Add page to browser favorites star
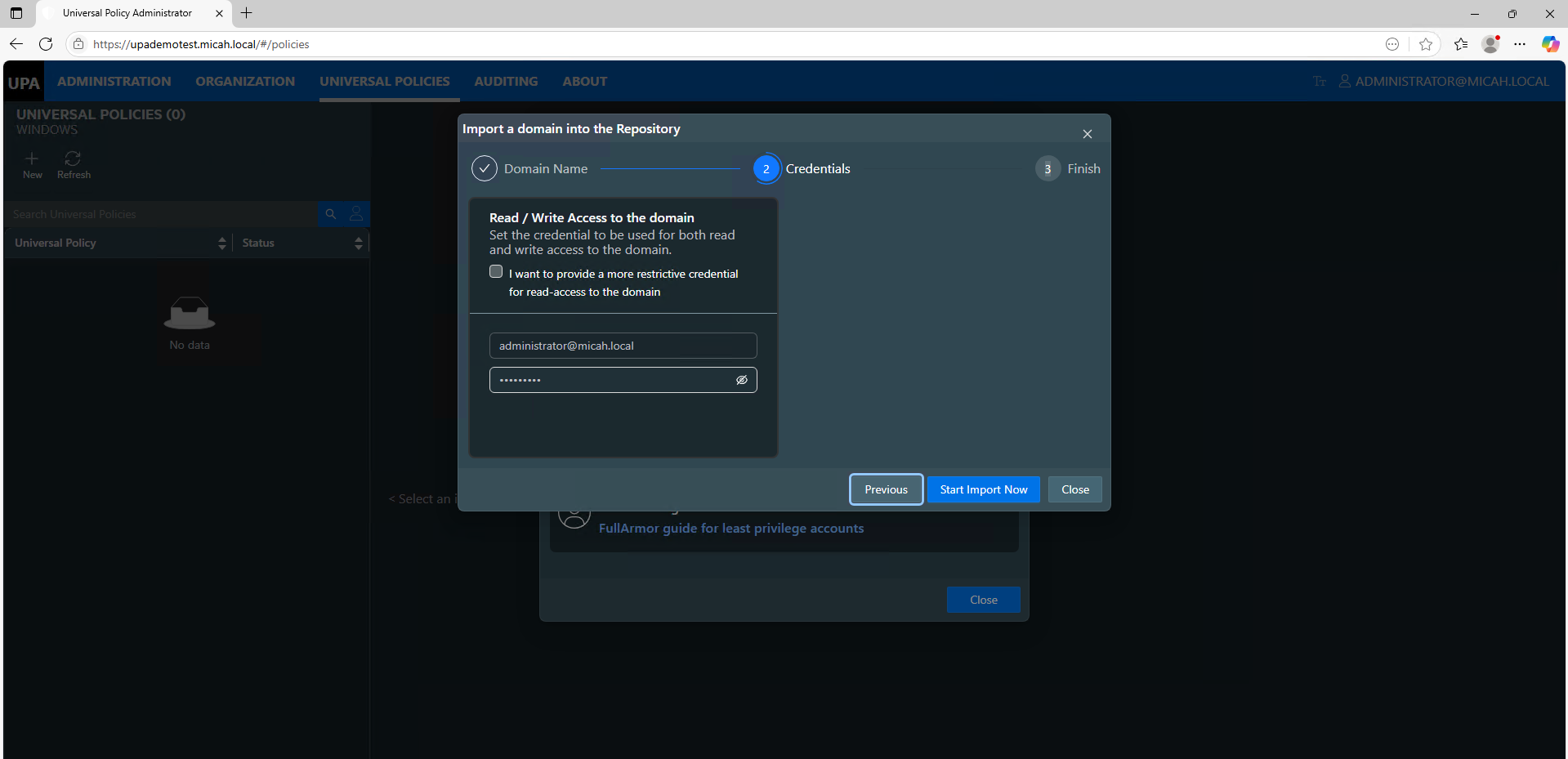The height and width of the screenshot is (759, 1568). 1426,44
